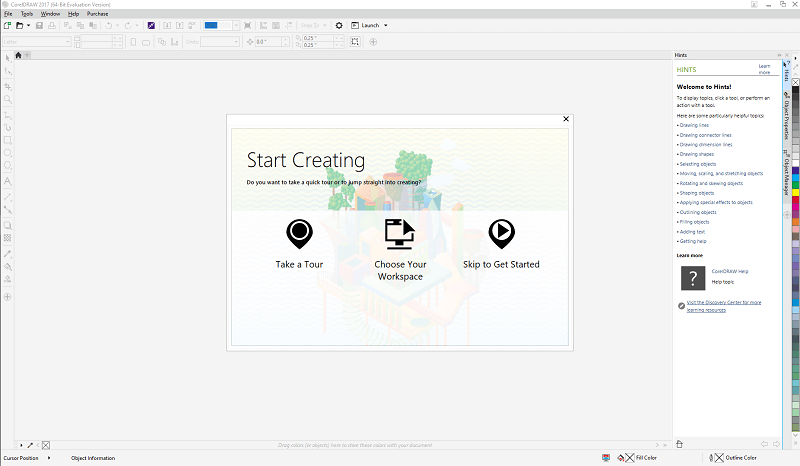Open the Selecting objects hint link
The width and height of the screenshot is (800, 466).
697,164
